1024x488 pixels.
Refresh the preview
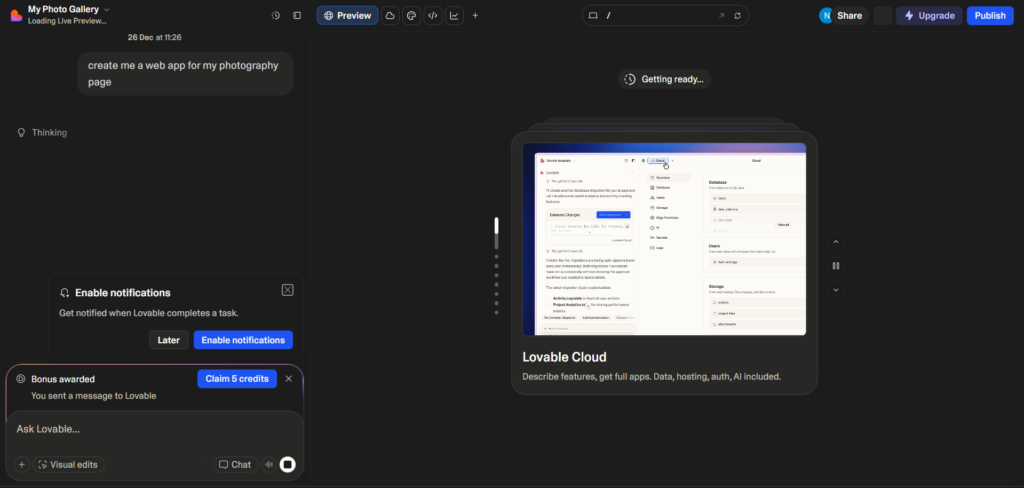click(738, 15)
